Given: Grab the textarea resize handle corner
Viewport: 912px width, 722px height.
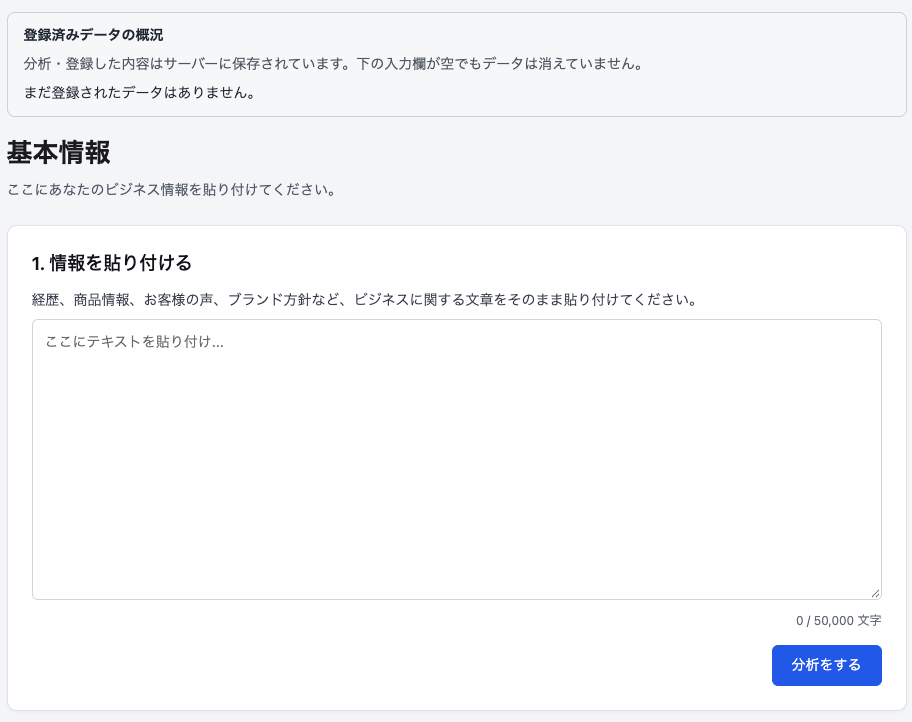Looking at the screenshot, I should click(x=875, y=593).
